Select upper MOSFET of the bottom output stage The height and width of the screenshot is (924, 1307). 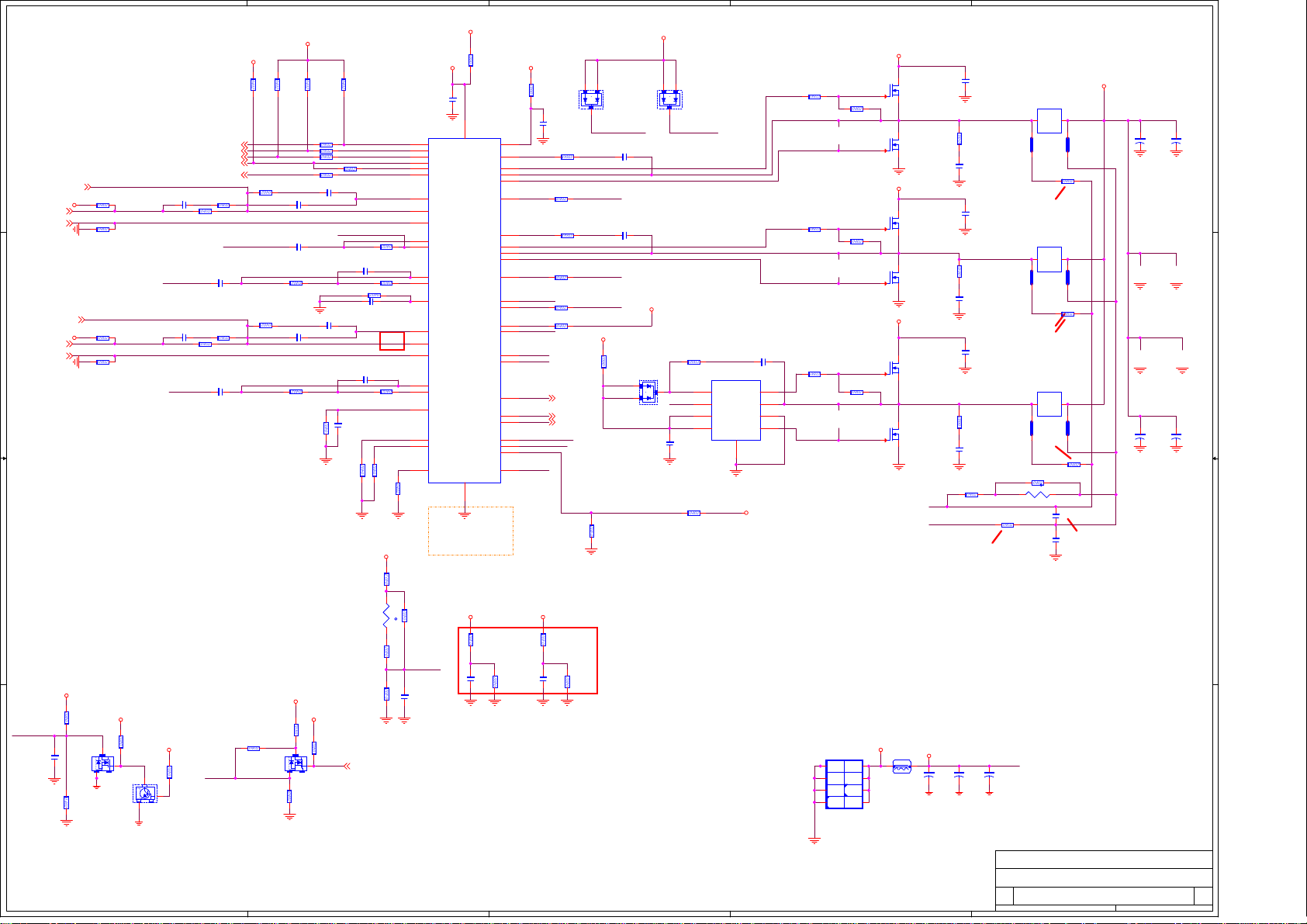(x=894, y=368)
